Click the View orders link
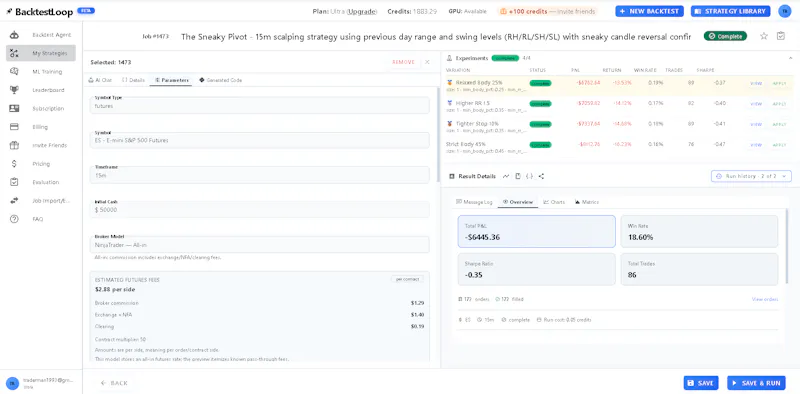The width and height of the screenshot is (800, 394). (765, 299)
